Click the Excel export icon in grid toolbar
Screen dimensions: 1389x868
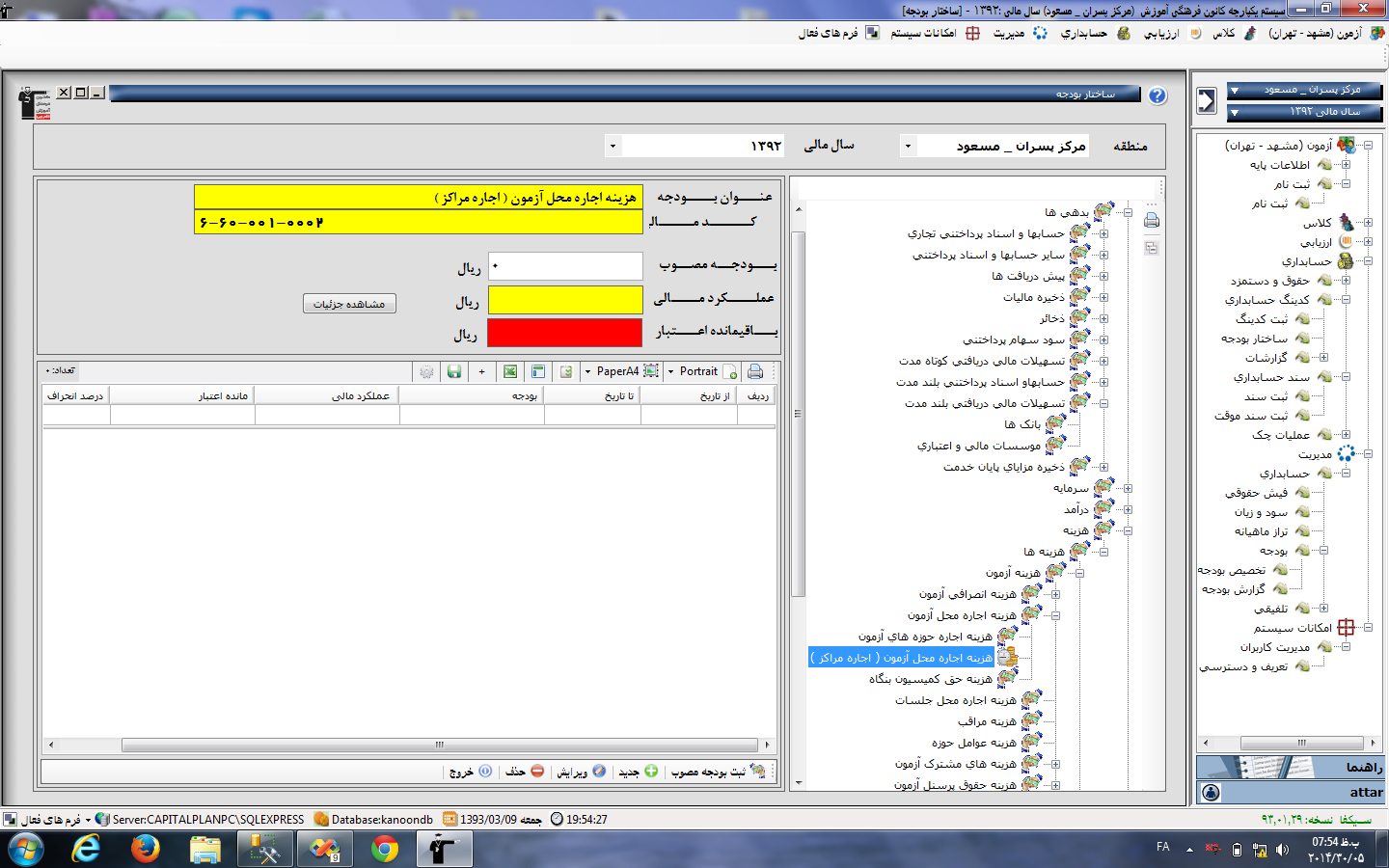click(x=510, y=371)
